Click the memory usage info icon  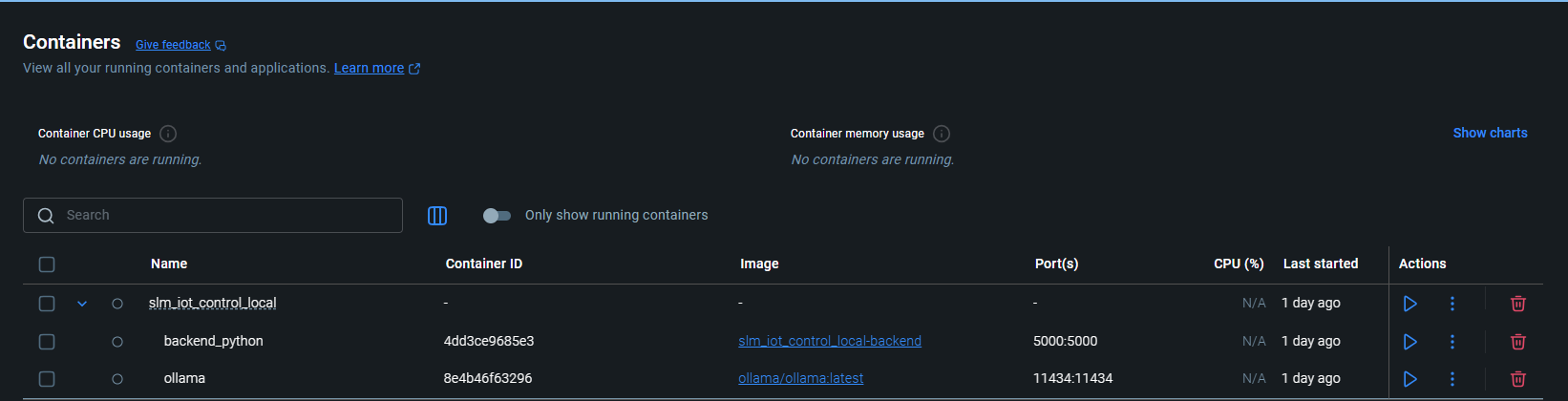pyautogui.click(x=942, y=134)
